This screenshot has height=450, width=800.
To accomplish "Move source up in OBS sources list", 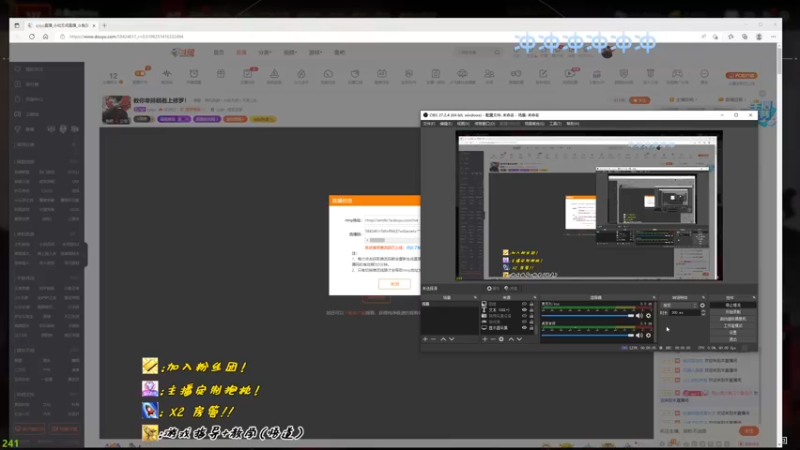I will (x=511, y=339).
